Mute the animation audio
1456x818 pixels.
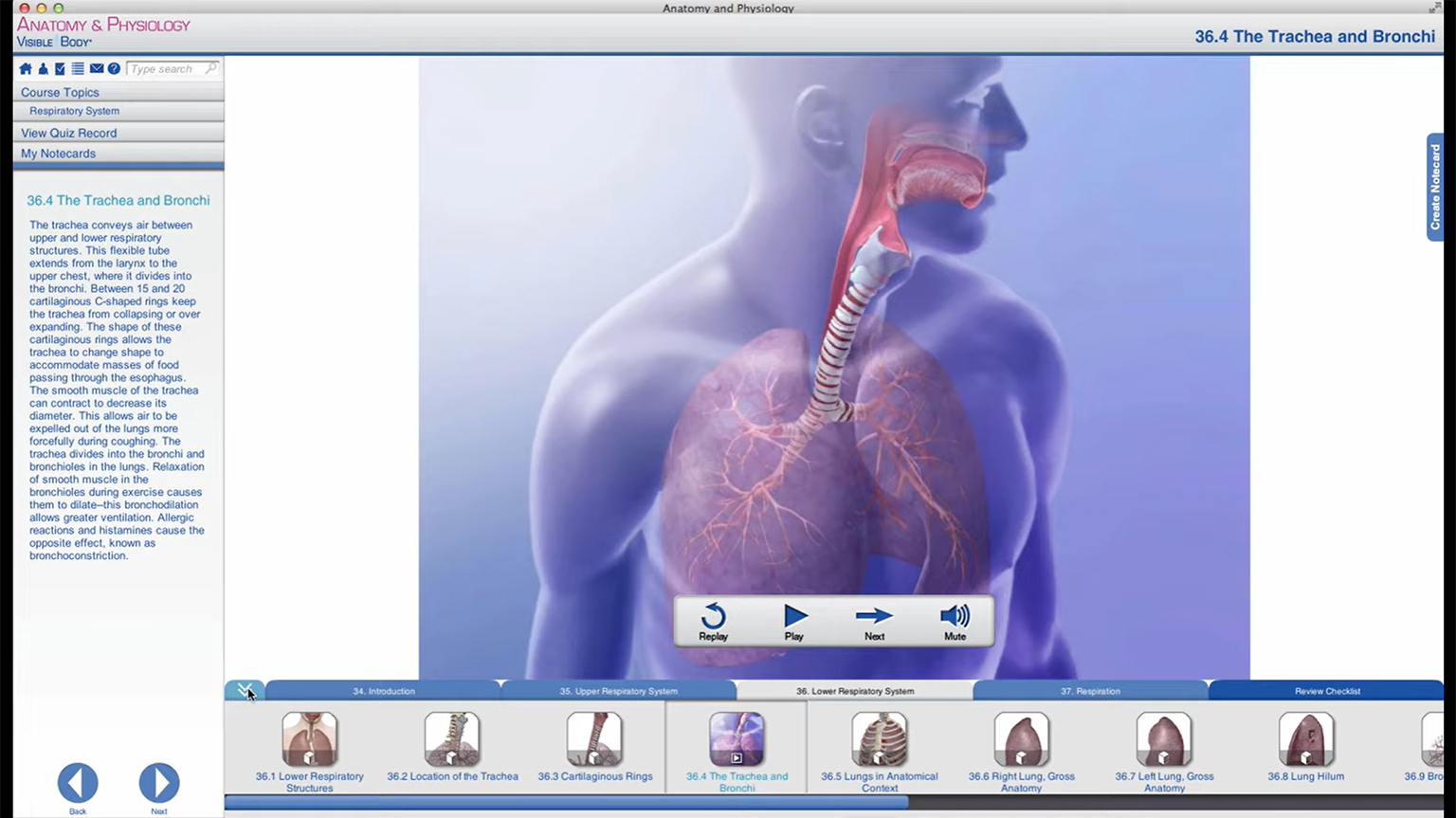[x=955, y=622]
